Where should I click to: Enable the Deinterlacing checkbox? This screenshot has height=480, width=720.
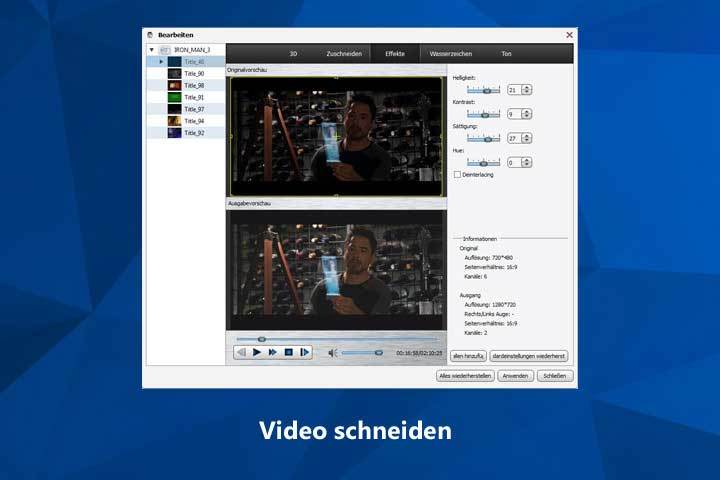pos(457,175)
